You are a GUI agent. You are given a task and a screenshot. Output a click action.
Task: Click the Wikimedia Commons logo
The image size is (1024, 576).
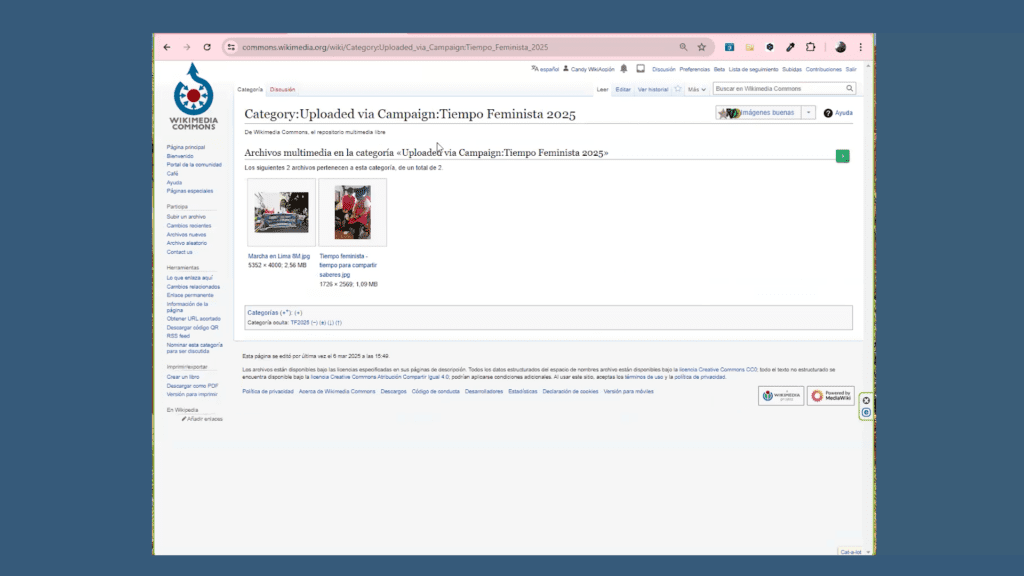(193, 96)
